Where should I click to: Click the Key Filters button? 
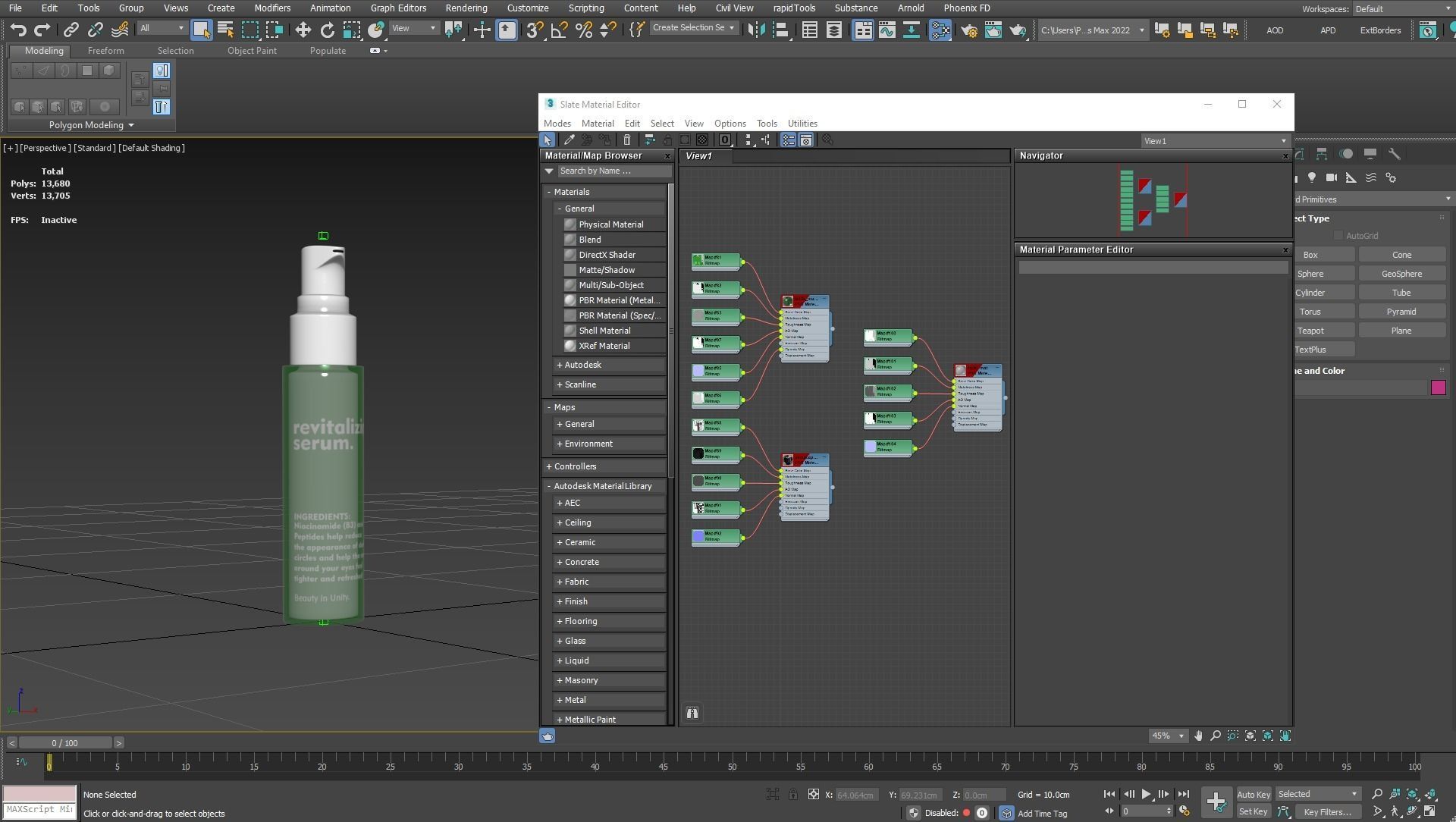(1327, 811)
